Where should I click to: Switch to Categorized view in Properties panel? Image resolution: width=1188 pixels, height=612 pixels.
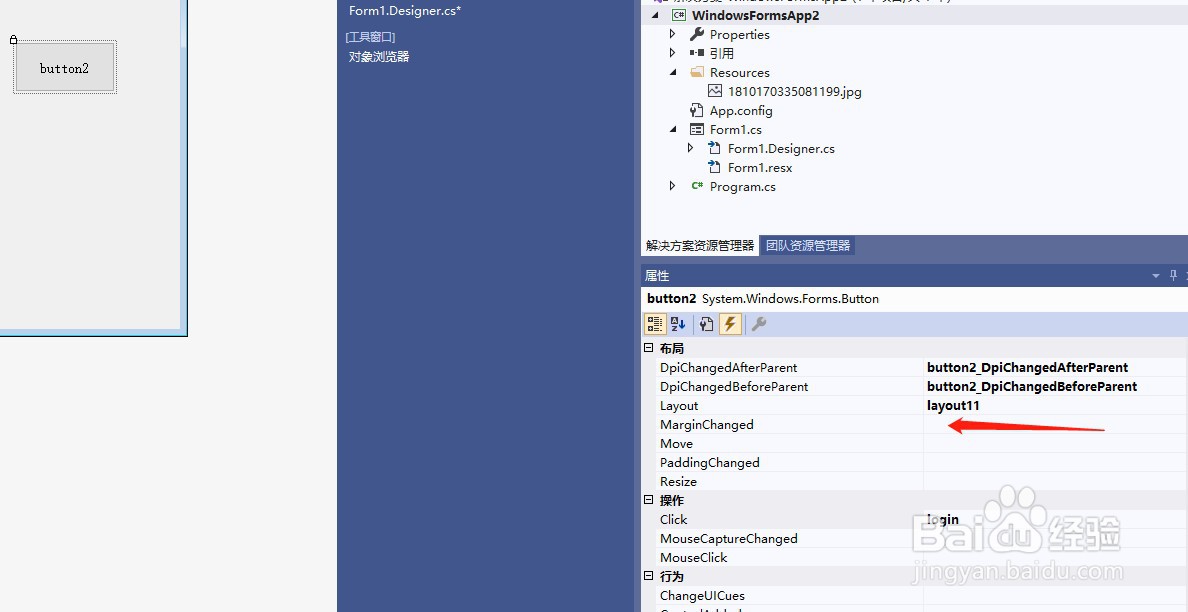[655, 323]
